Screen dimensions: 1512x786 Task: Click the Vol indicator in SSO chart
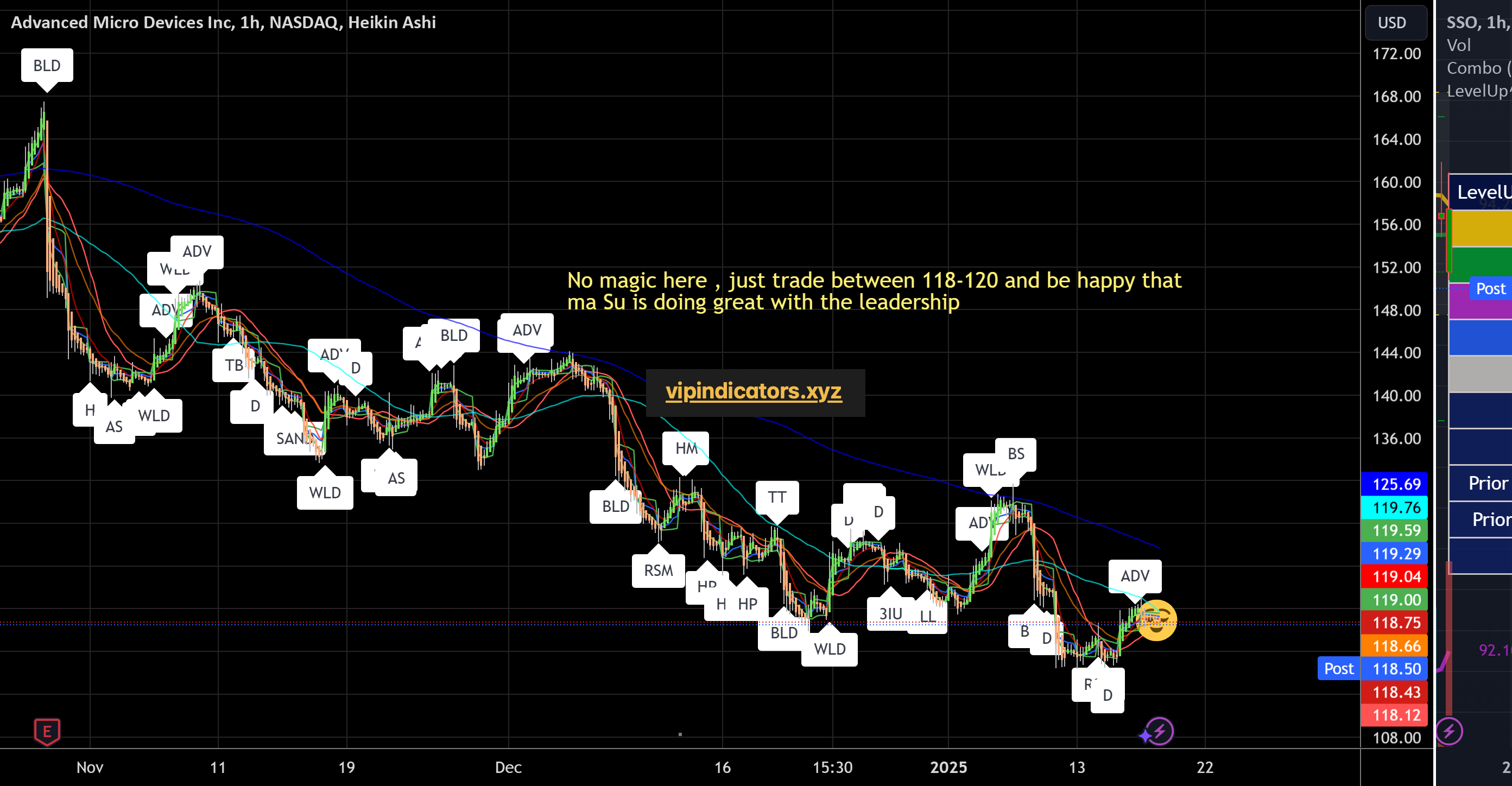pos(1459,45)
